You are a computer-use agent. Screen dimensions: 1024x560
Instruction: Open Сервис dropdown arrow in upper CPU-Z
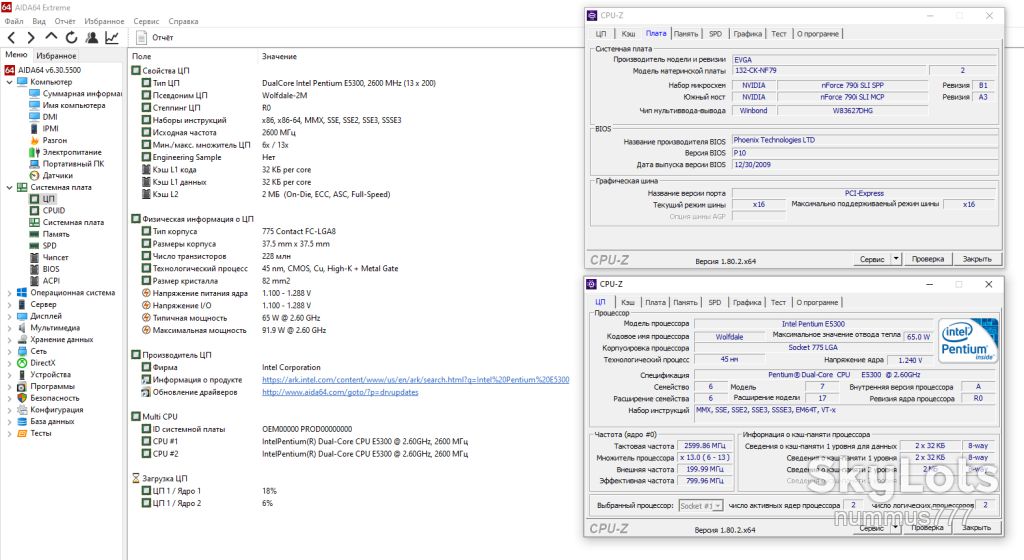tap(896, 259)
